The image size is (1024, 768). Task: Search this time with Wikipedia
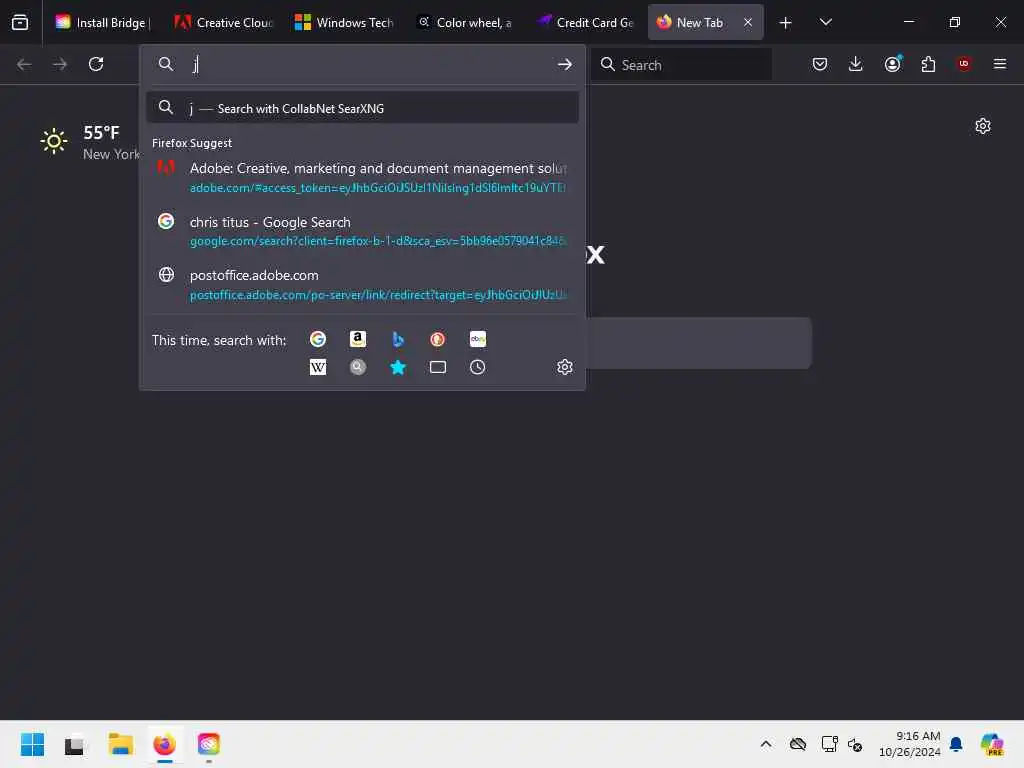(318, 367)
